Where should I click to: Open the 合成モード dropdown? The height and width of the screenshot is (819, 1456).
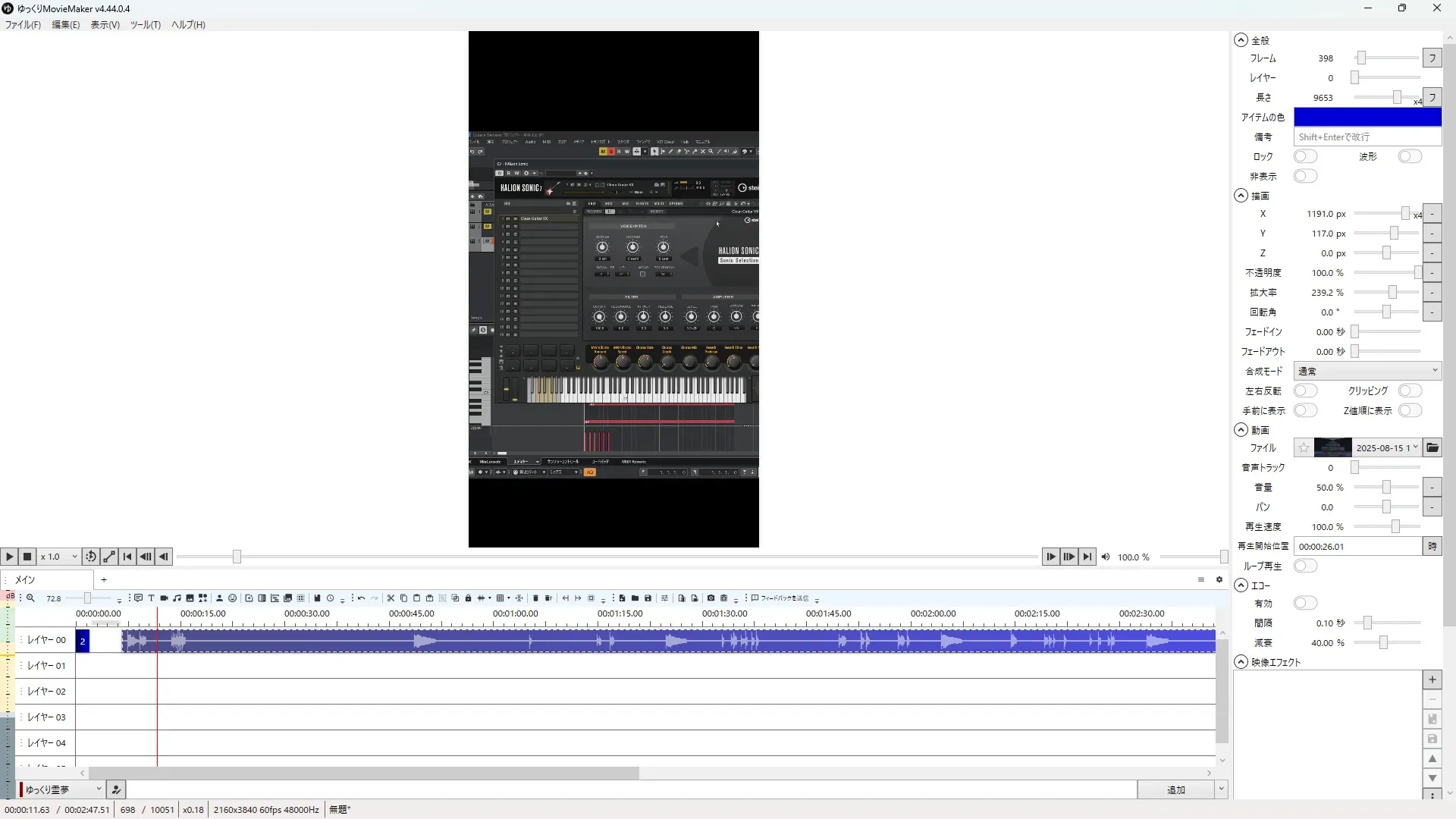(1367, 371)
